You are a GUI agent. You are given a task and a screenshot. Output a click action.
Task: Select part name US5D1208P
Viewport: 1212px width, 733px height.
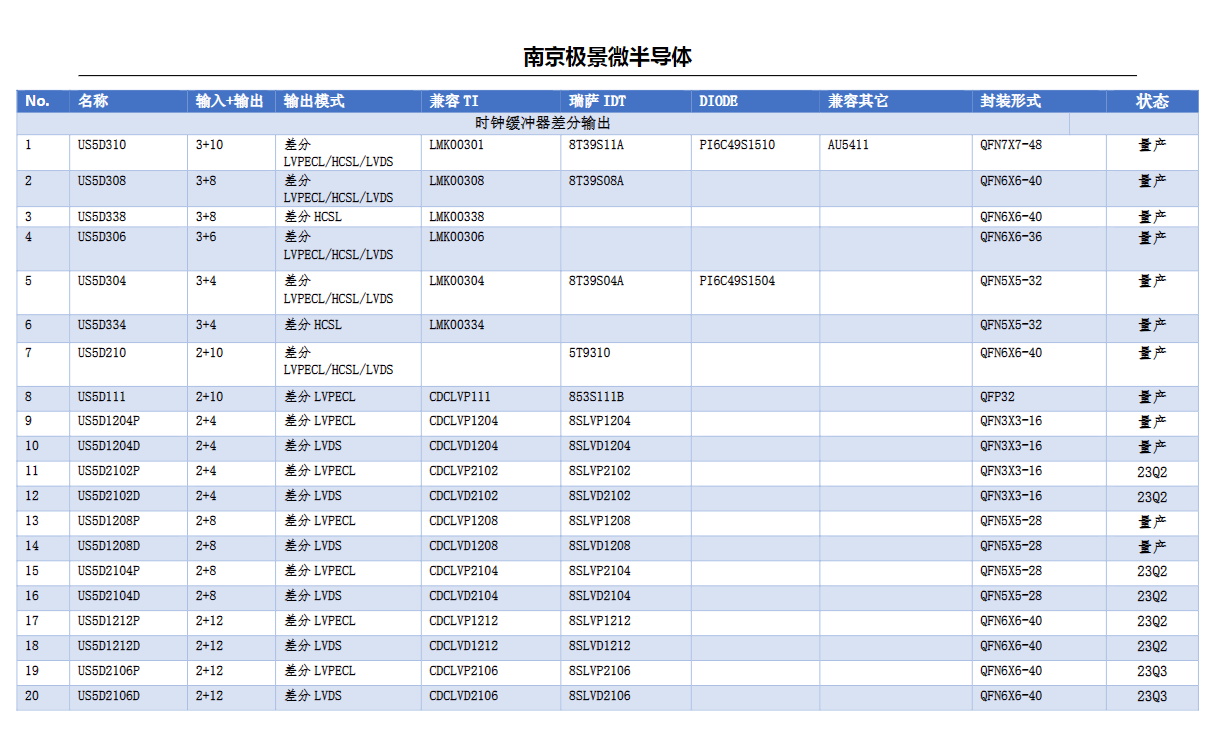click(109, 521)
